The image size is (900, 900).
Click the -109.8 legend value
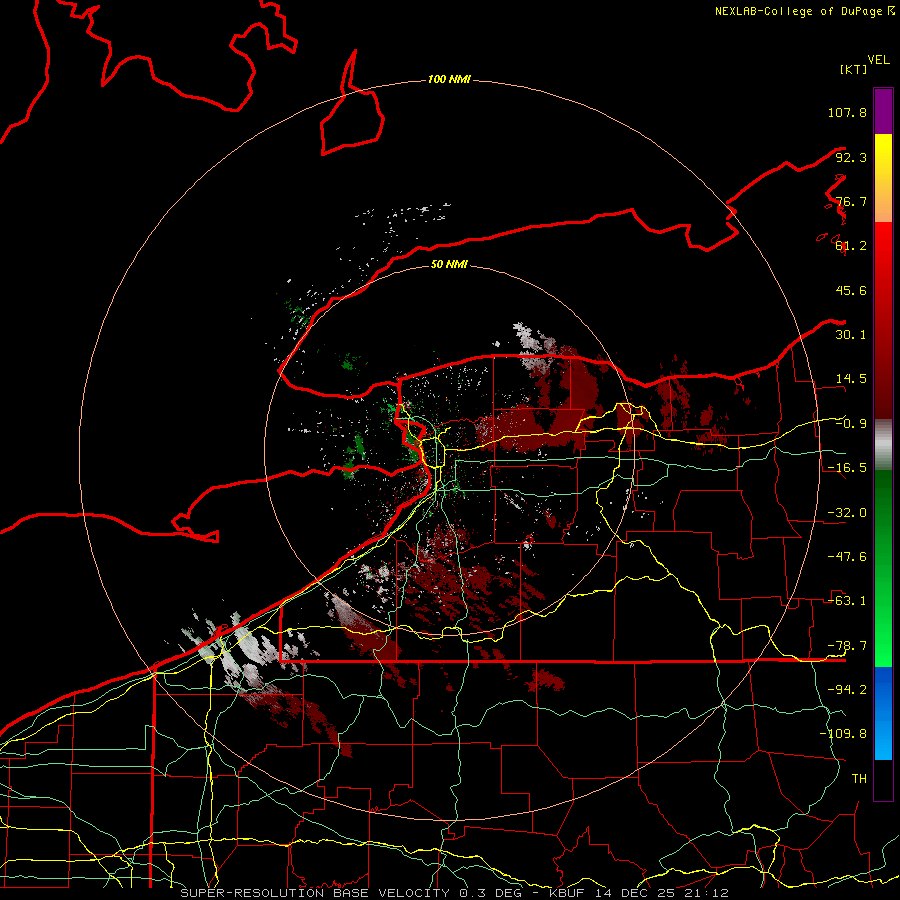[x=843, y=734]
